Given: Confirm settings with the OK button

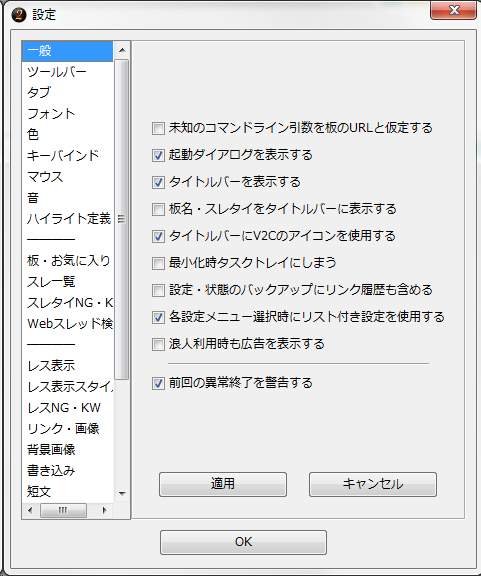Looking at the screenshot, I should [x=243, y=542].
